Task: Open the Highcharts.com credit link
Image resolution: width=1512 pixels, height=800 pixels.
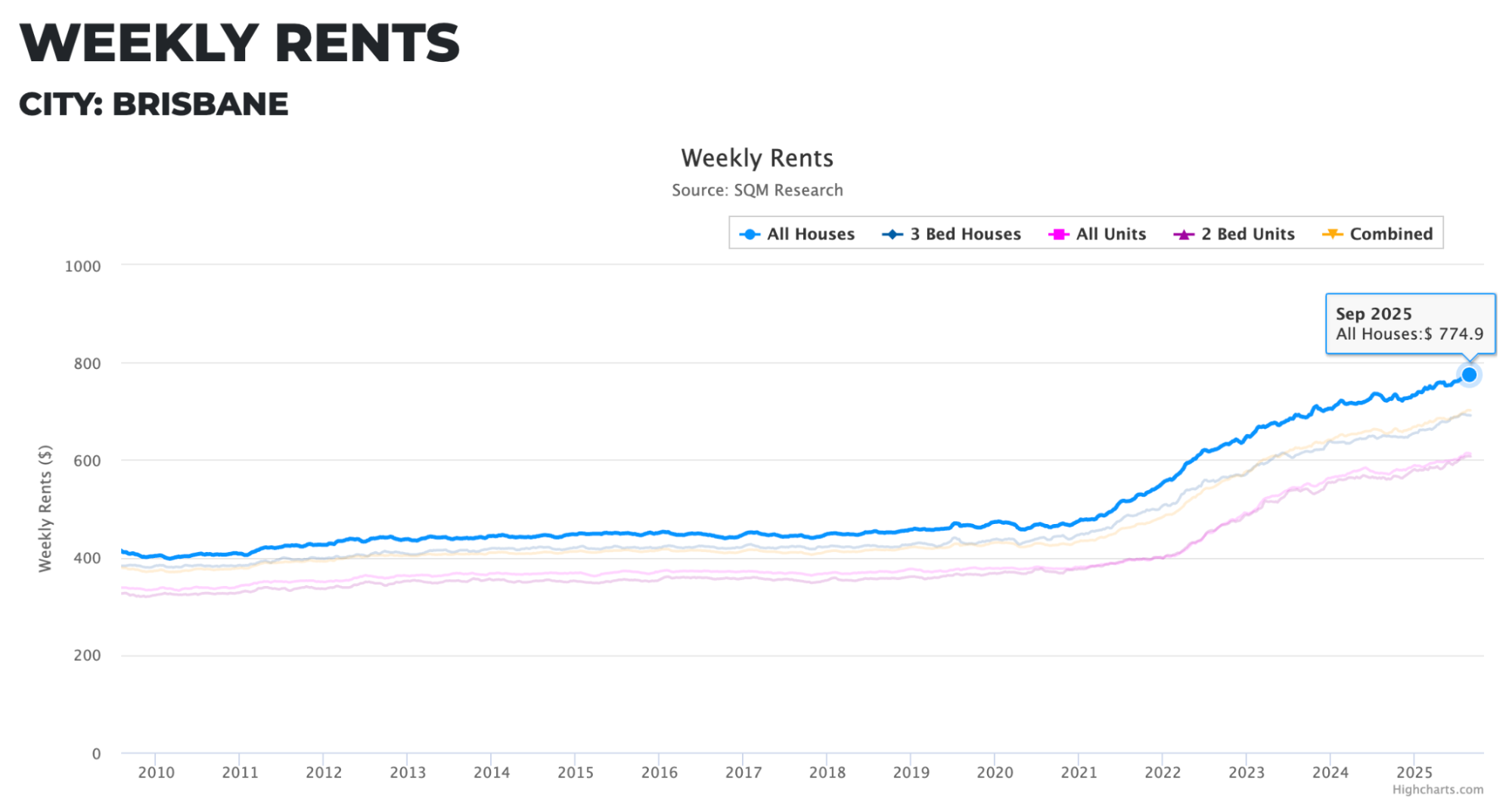Action: pos(1437,789)
